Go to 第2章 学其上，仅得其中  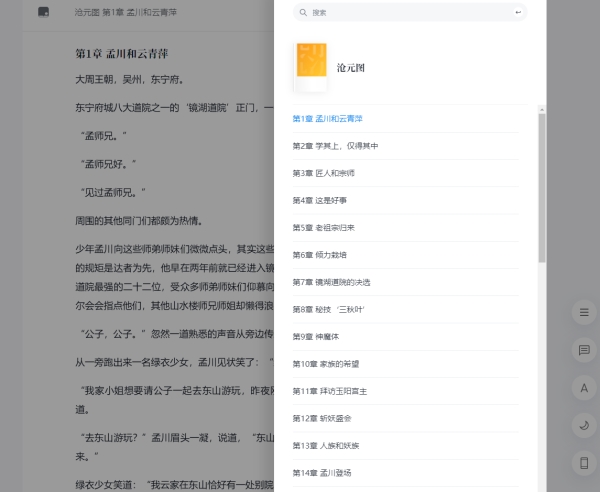tap(335, 146)
